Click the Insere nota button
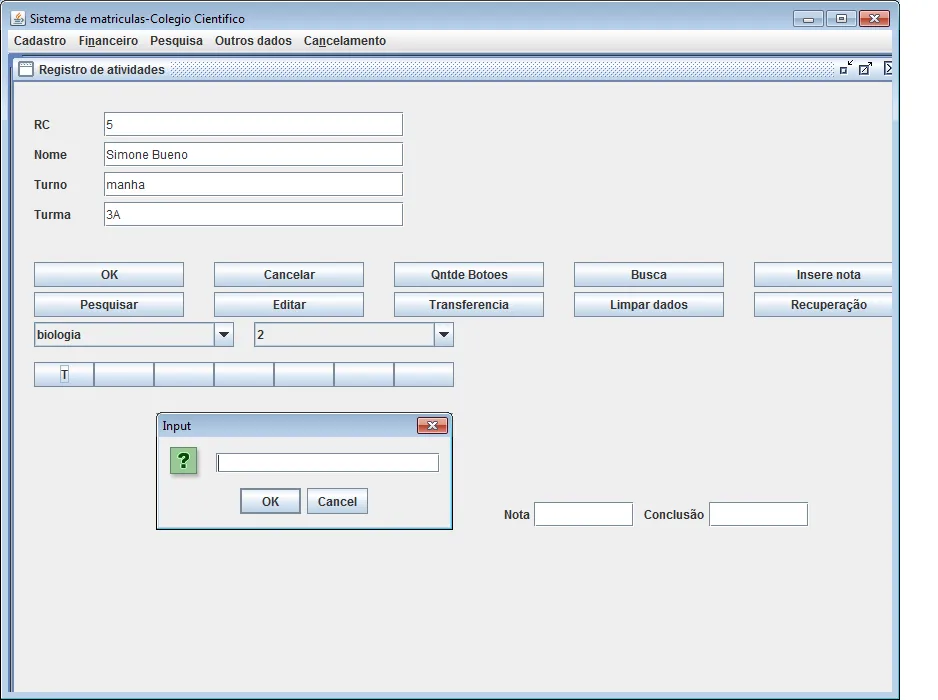The image size is (938, 700). click(x=823, y=275)
